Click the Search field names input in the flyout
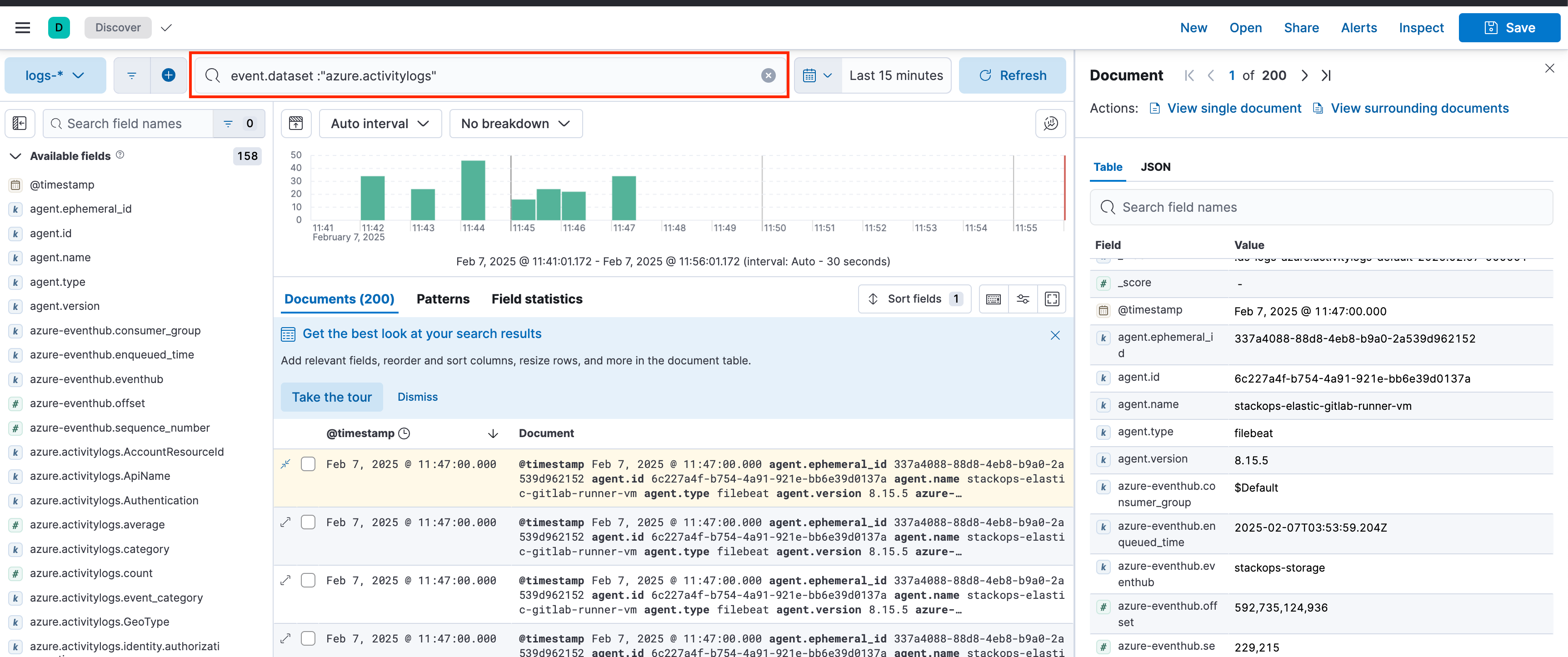The height and width of the screenshot is (657, 1568). (x=1321, y=207)
